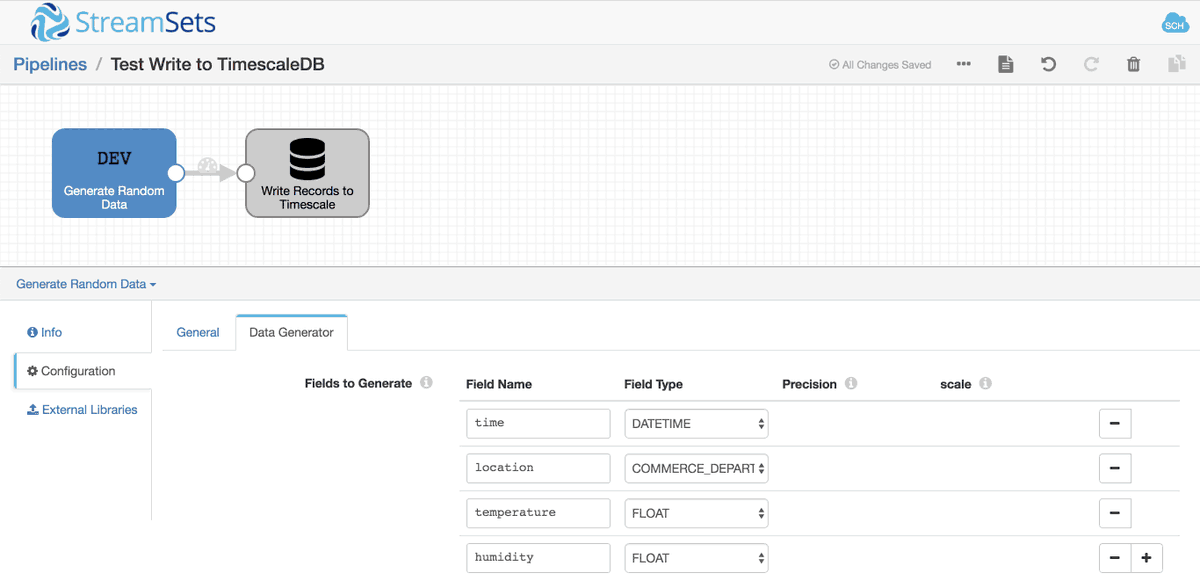Click the Precision column header
This screenshot has width=1200, height=588.
point(809,384)
